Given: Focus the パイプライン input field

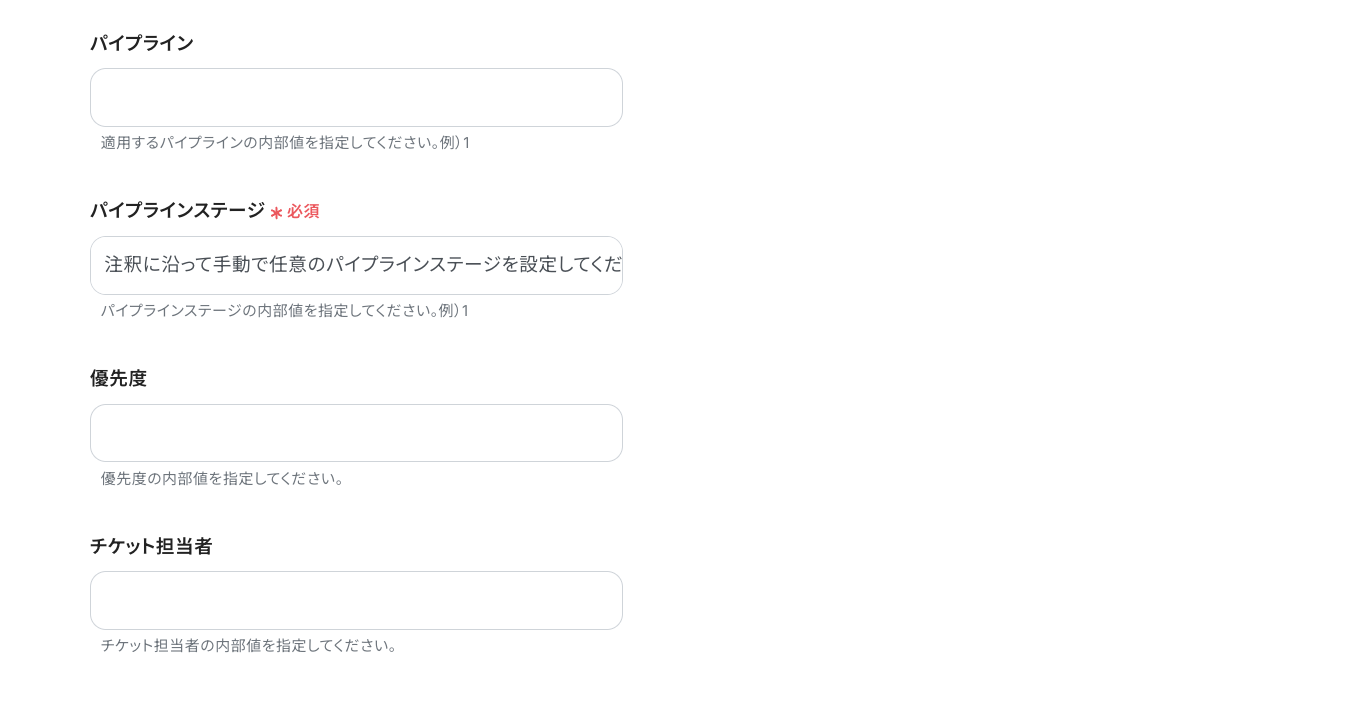Looking at the screenshot, I should [356, 98].
